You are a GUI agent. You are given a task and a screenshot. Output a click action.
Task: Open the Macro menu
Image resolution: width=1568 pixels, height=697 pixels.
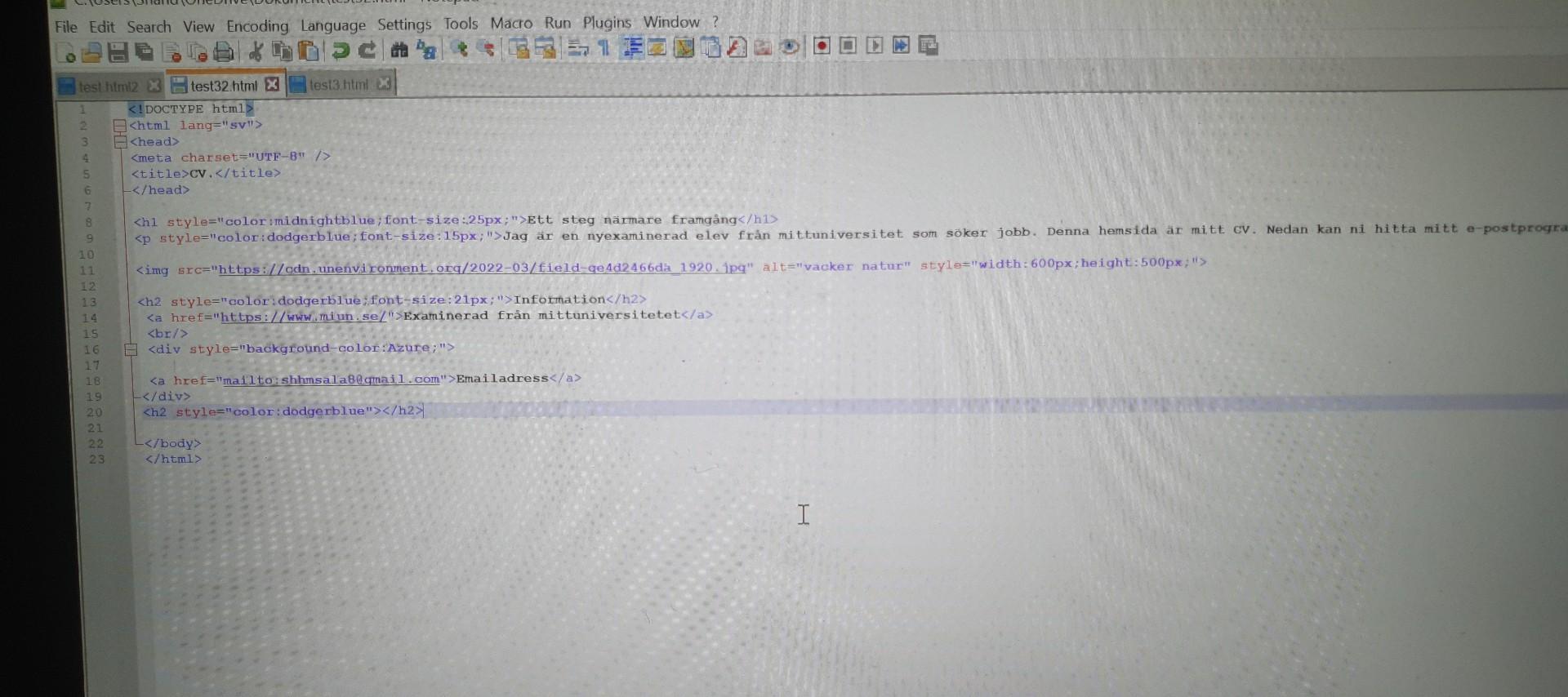(511, 23)
